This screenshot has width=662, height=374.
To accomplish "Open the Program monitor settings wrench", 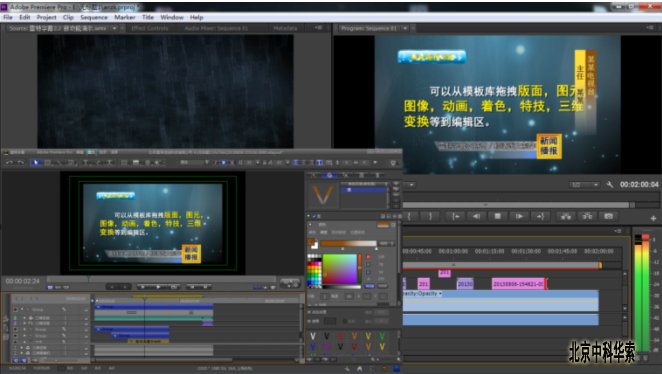I will tap(610, 184).
